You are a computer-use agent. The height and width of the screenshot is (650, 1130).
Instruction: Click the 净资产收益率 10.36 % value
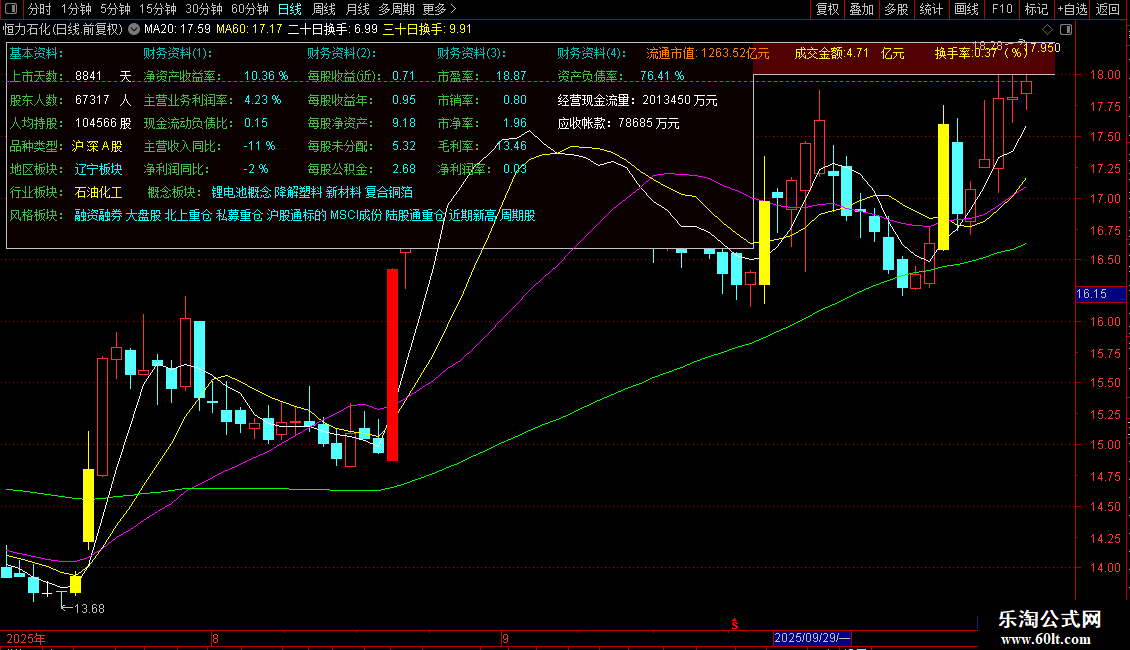[266, 76]
